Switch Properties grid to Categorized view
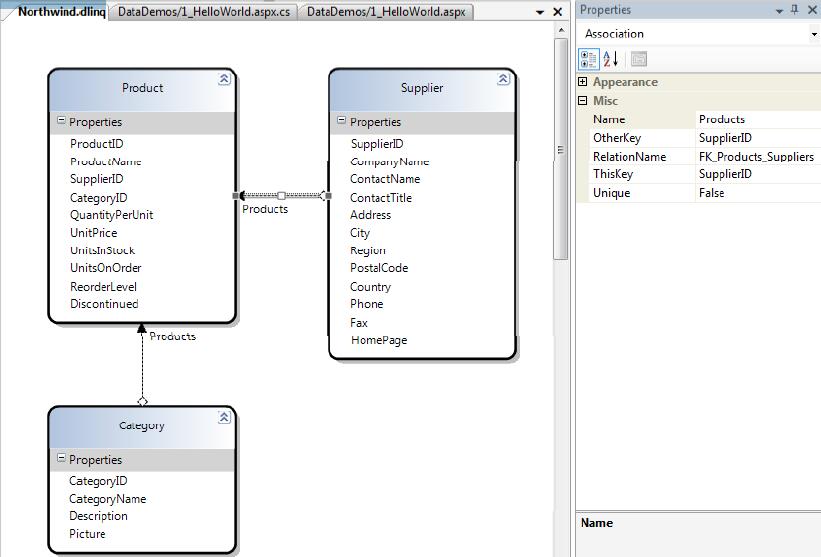Viewport: 821px width, 557px height. click(589, 59)
